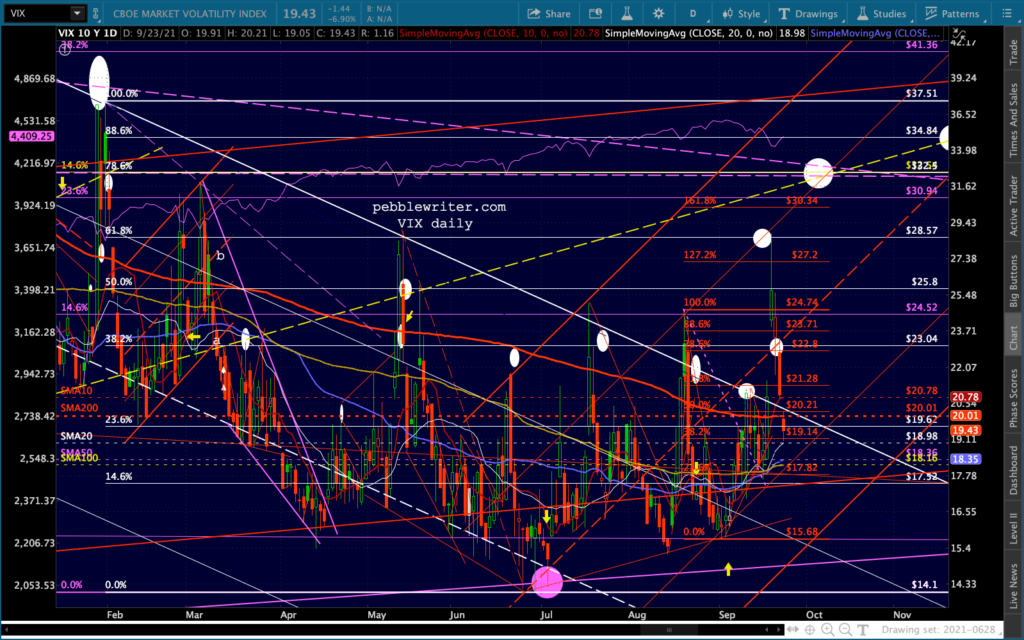The width and height of the screenshot is (1024, 640).
Task: Click the Share button
Action: tap(549, 14)
